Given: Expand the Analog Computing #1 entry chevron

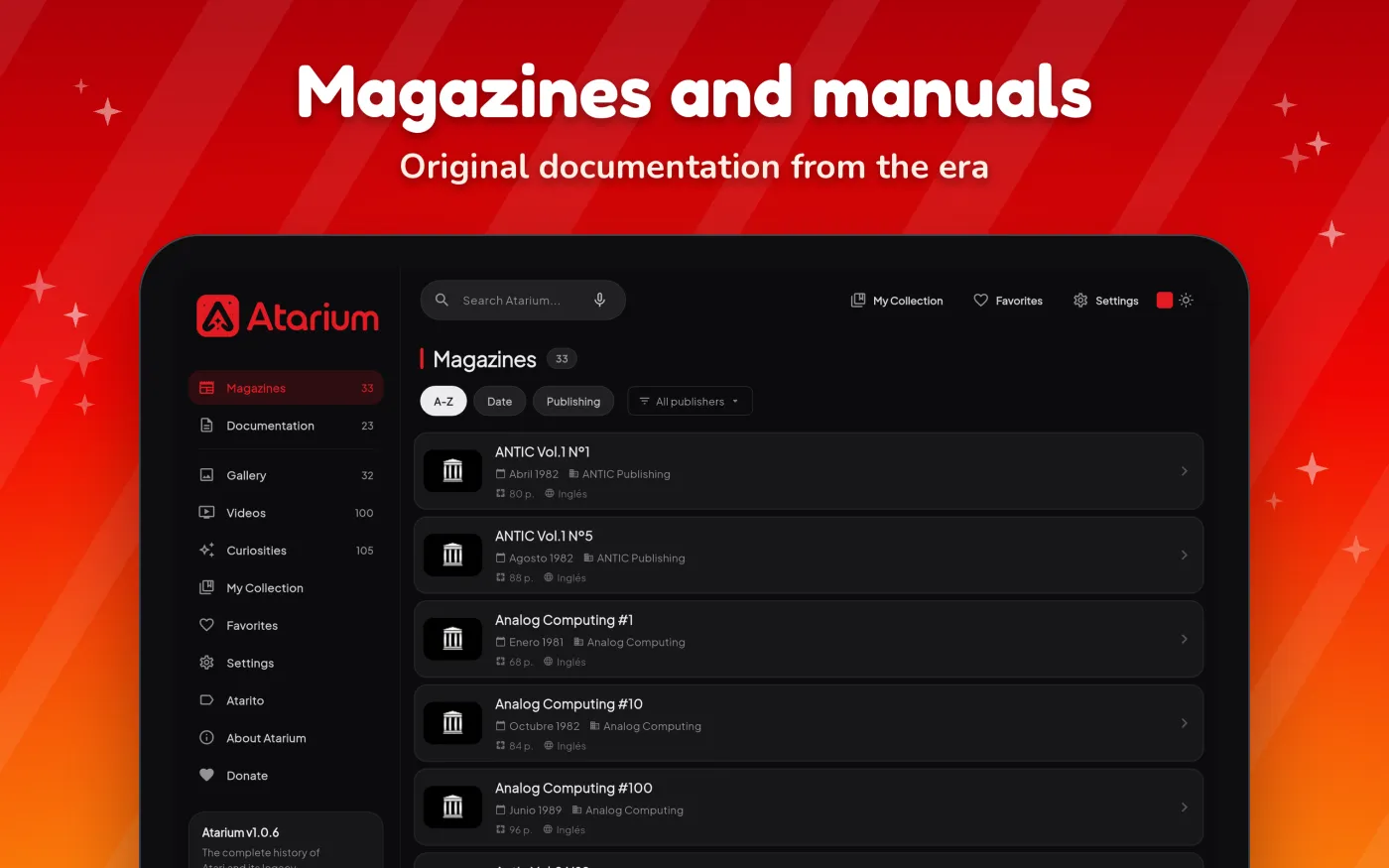Looking at the screenshot, I should [x=1184, y=640].
